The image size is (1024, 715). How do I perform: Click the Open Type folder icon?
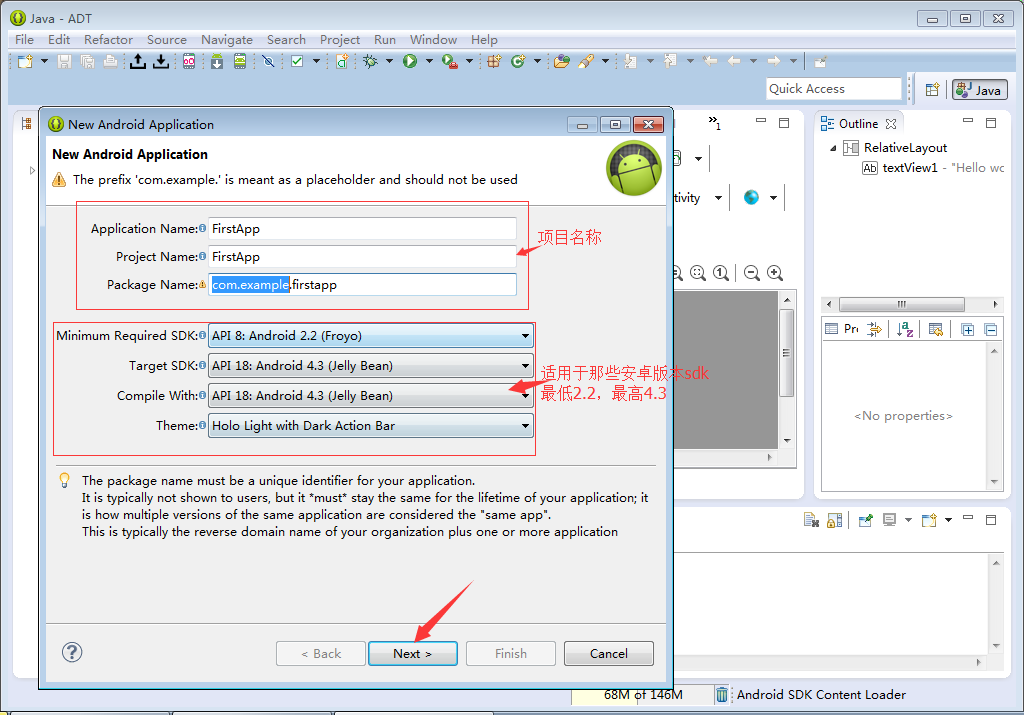click(x=562, y=62)
